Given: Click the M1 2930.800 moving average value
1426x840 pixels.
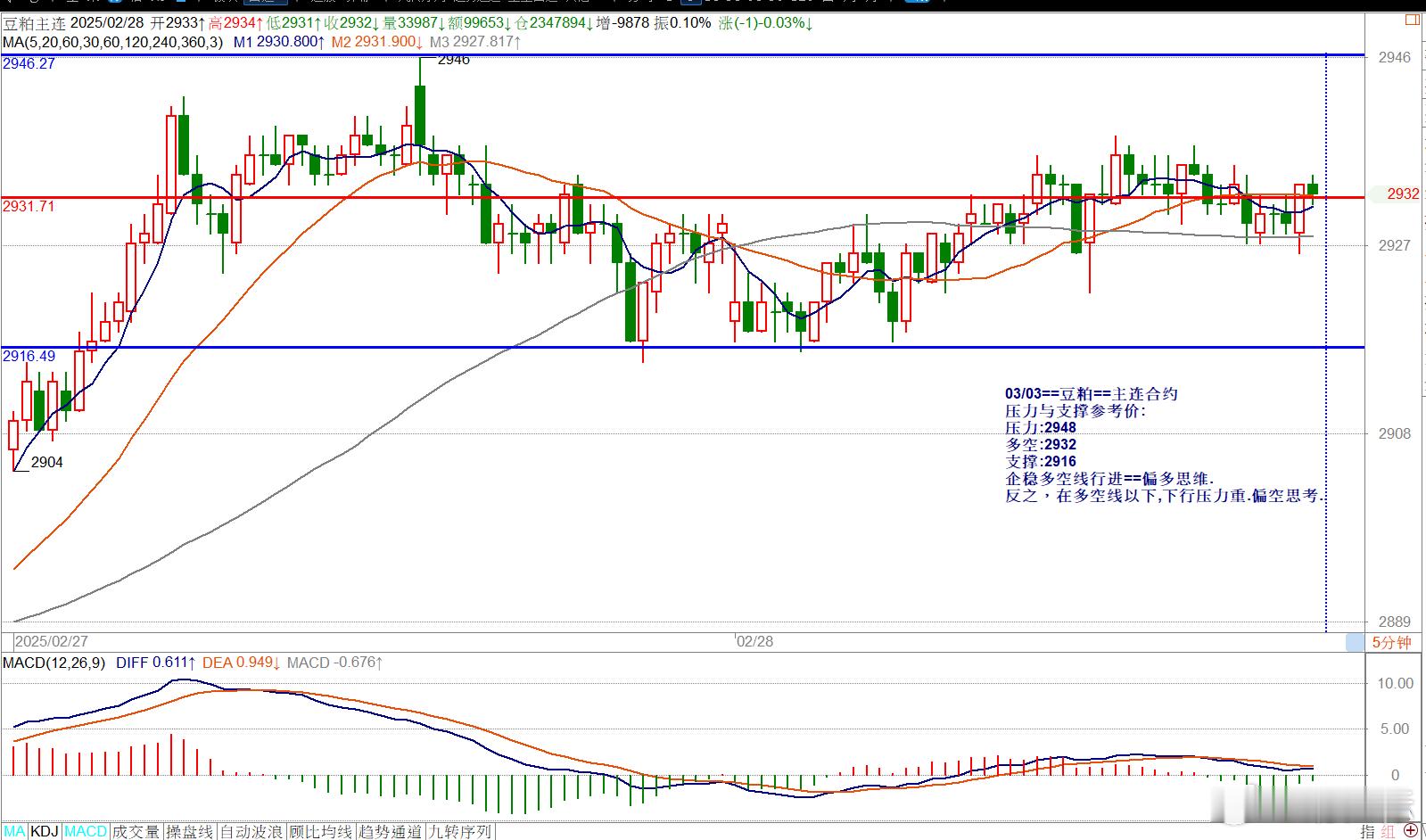Looking at the screenshot, I should [280, 42].
